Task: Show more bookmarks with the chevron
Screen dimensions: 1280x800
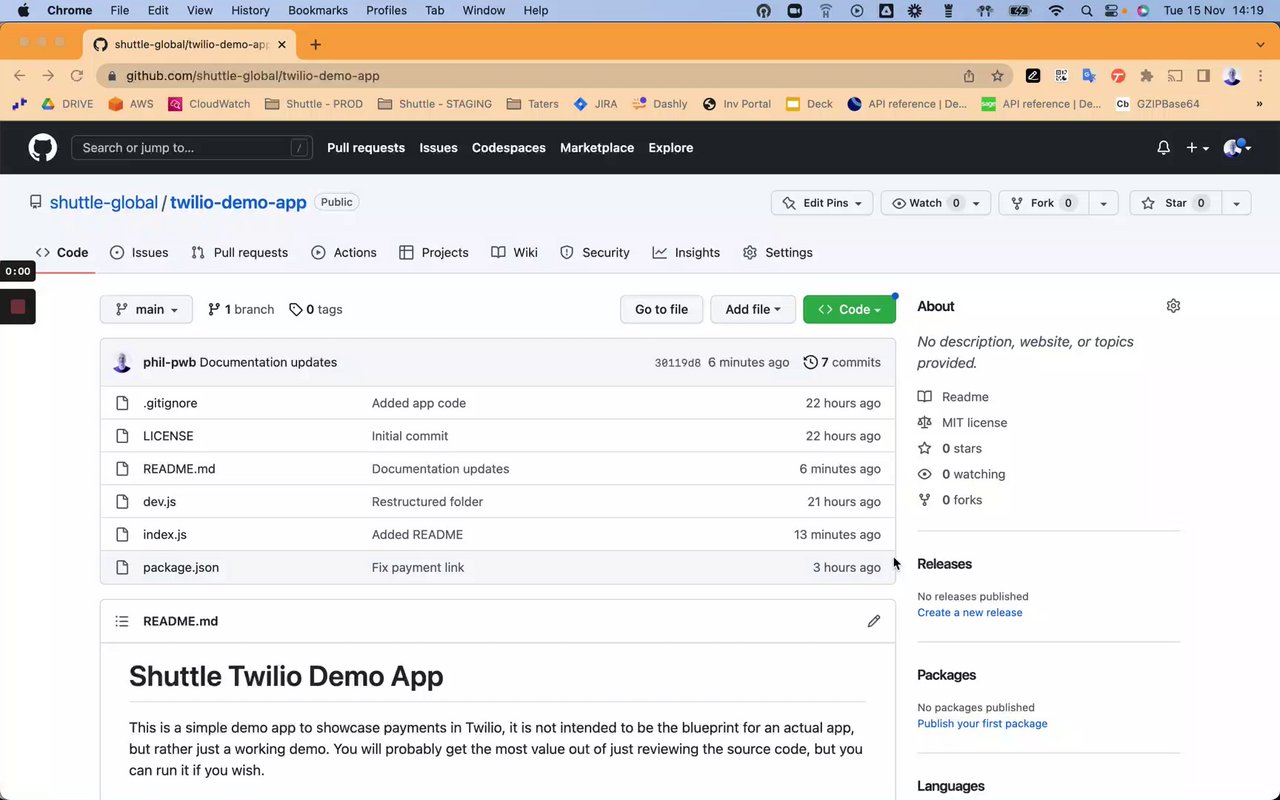Action: click(1259, 104)
